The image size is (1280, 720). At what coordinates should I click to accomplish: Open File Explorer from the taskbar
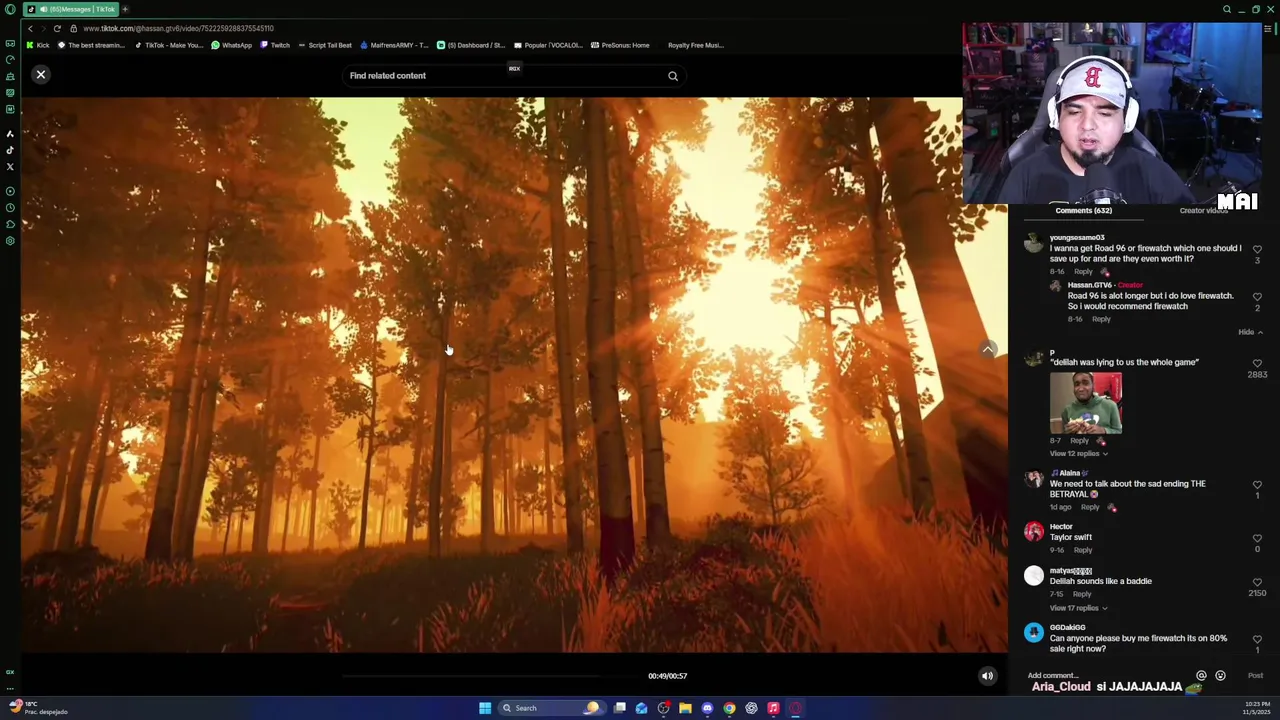[685, 708]
